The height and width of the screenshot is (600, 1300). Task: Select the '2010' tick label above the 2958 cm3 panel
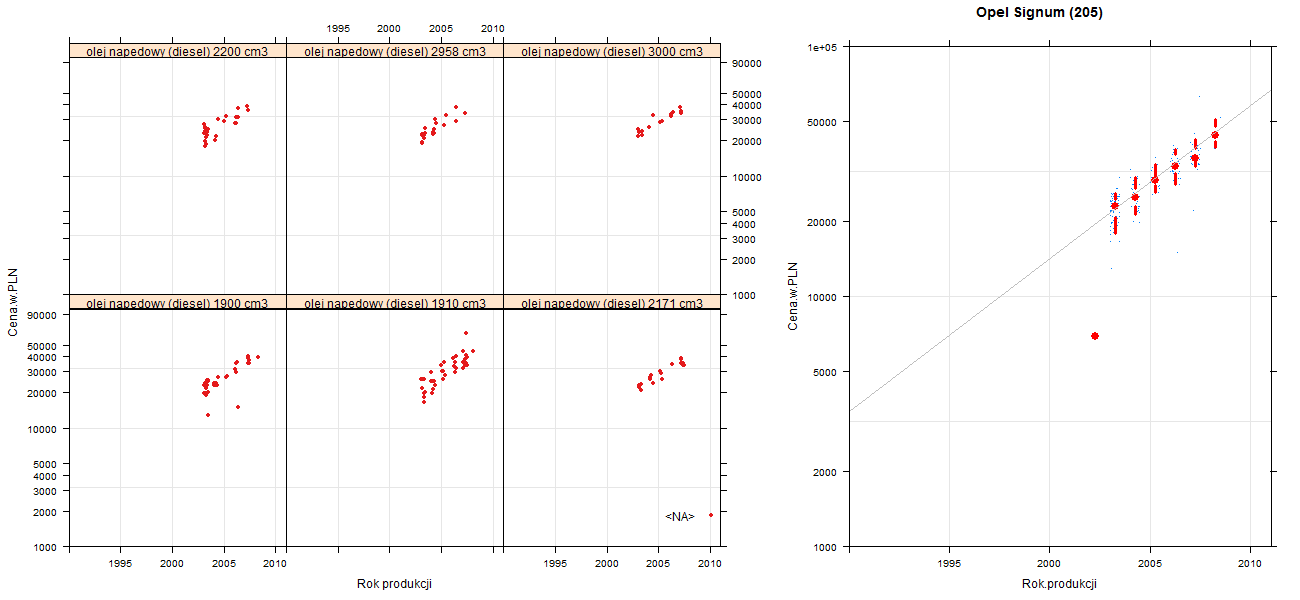[x=493, y=29]
